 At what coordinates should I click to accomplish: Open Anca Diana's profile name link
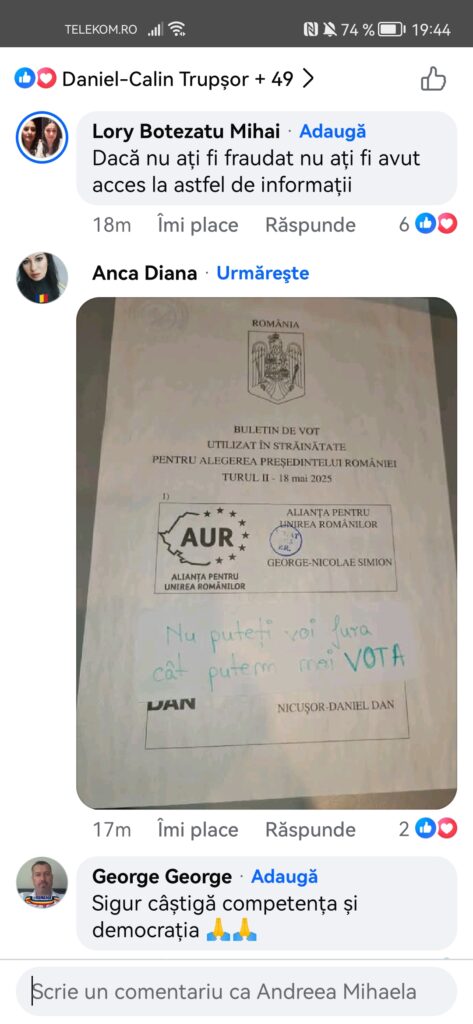(x=144, y=273)
